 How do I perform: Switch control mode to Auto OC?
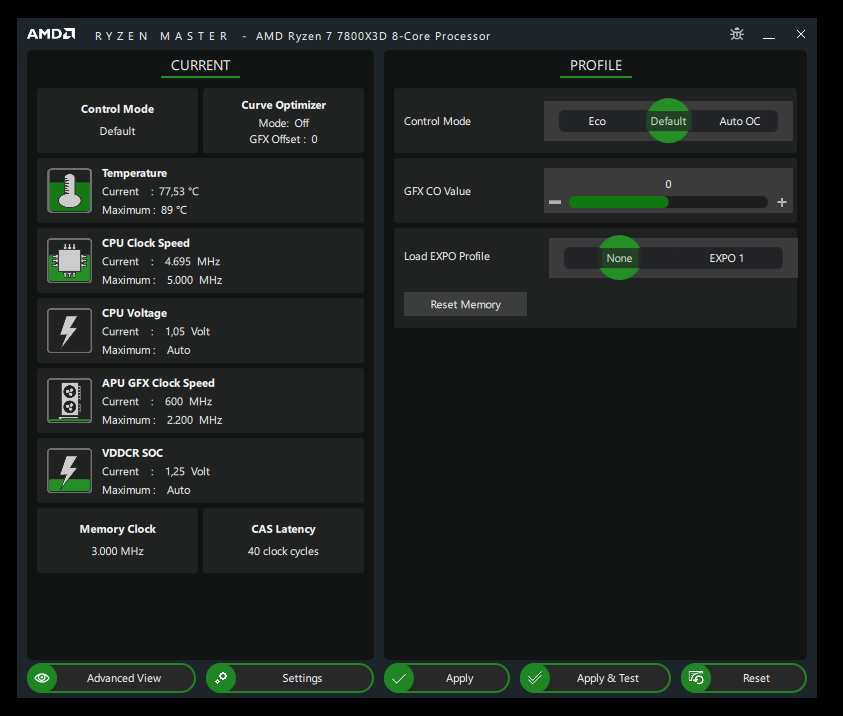740,121
